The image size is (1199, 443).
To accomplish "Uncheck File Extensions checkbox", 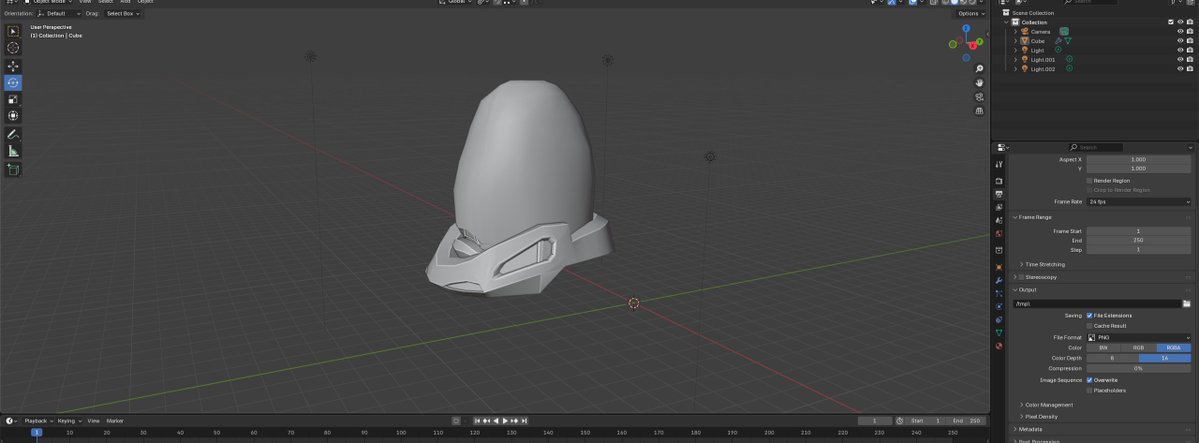I will [1090, 315].
